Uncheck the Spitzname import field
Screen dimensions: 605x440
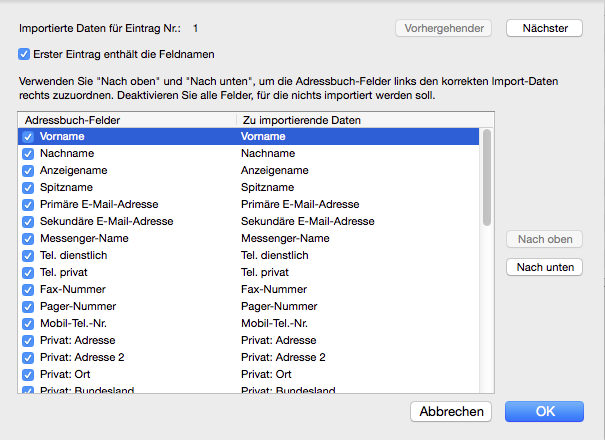coord(28,187)
